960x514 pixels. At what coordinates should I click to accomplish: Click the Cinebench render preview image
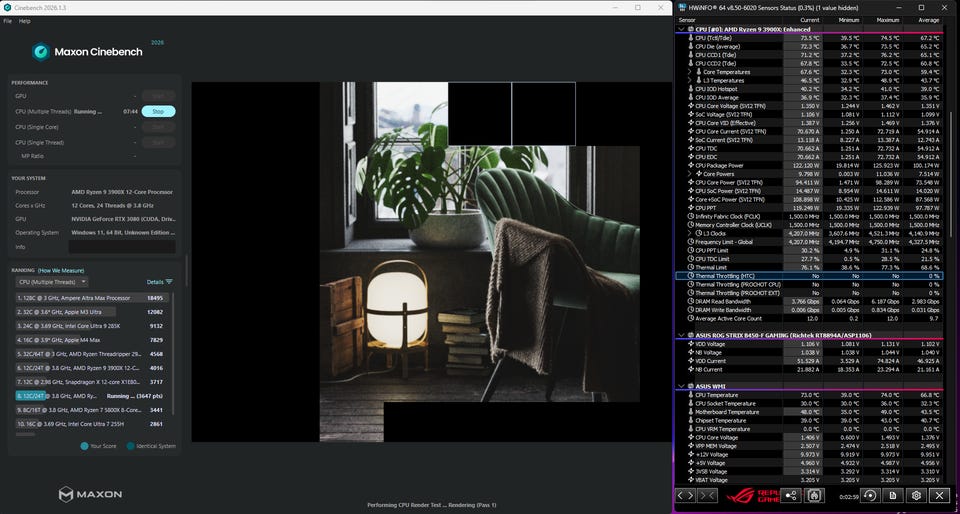[432, 262]
